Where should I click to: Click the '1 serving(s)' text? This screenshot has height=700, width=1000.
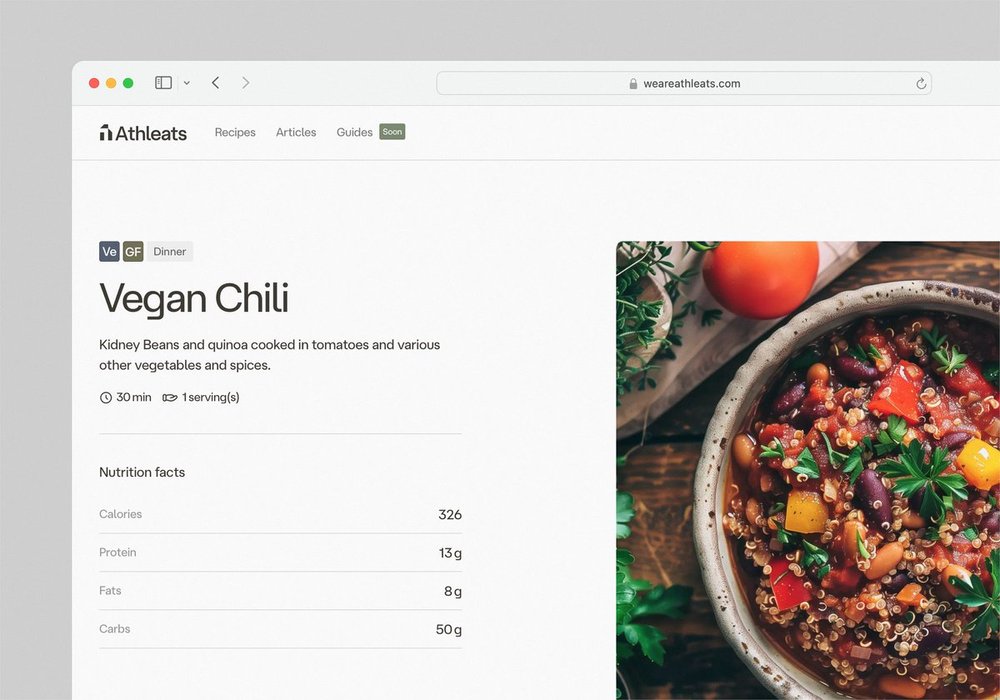(211, 397)
